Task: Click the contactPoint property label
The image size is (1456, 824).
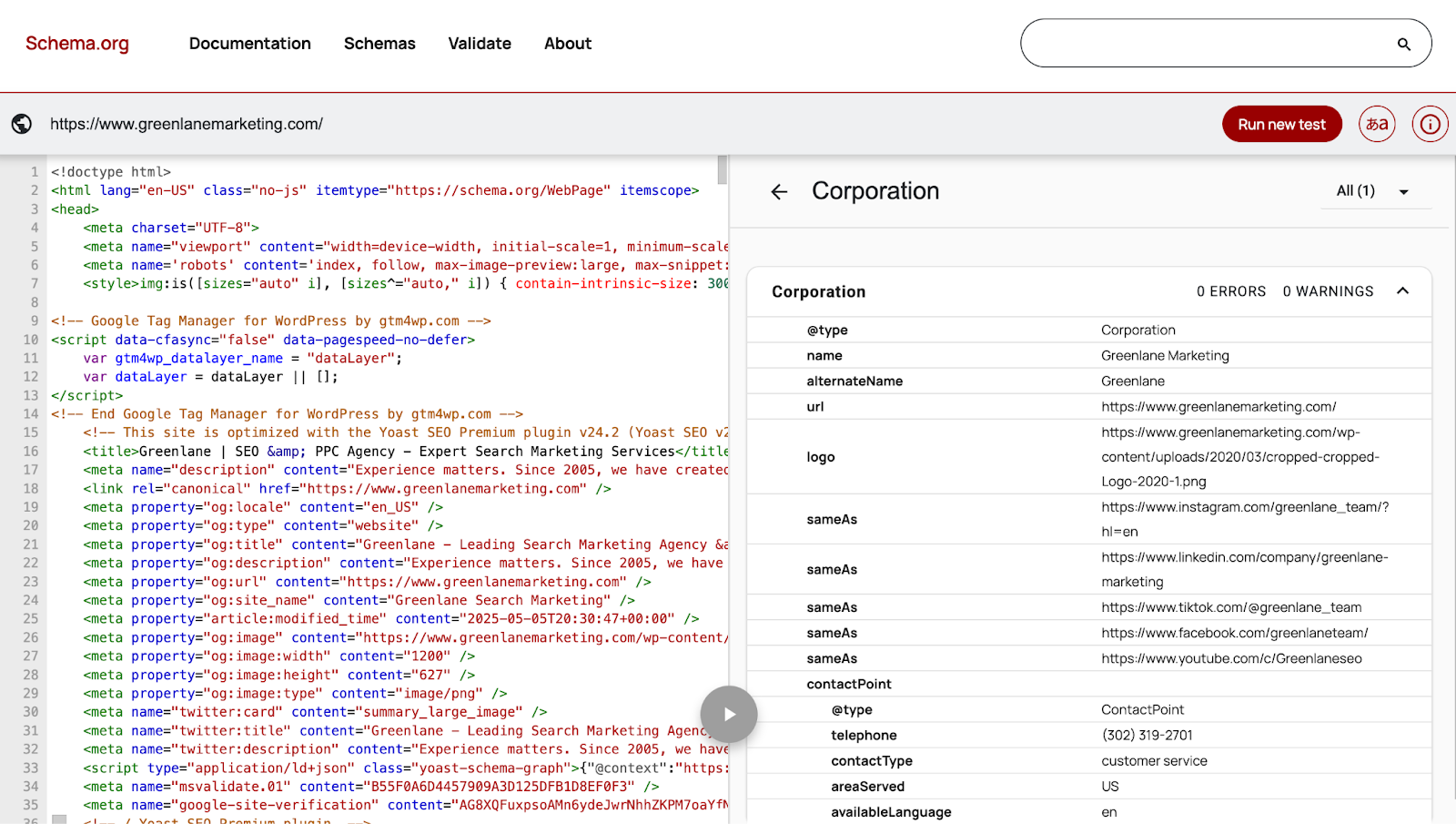Action: pyautogui.click(x=849, y=684)
